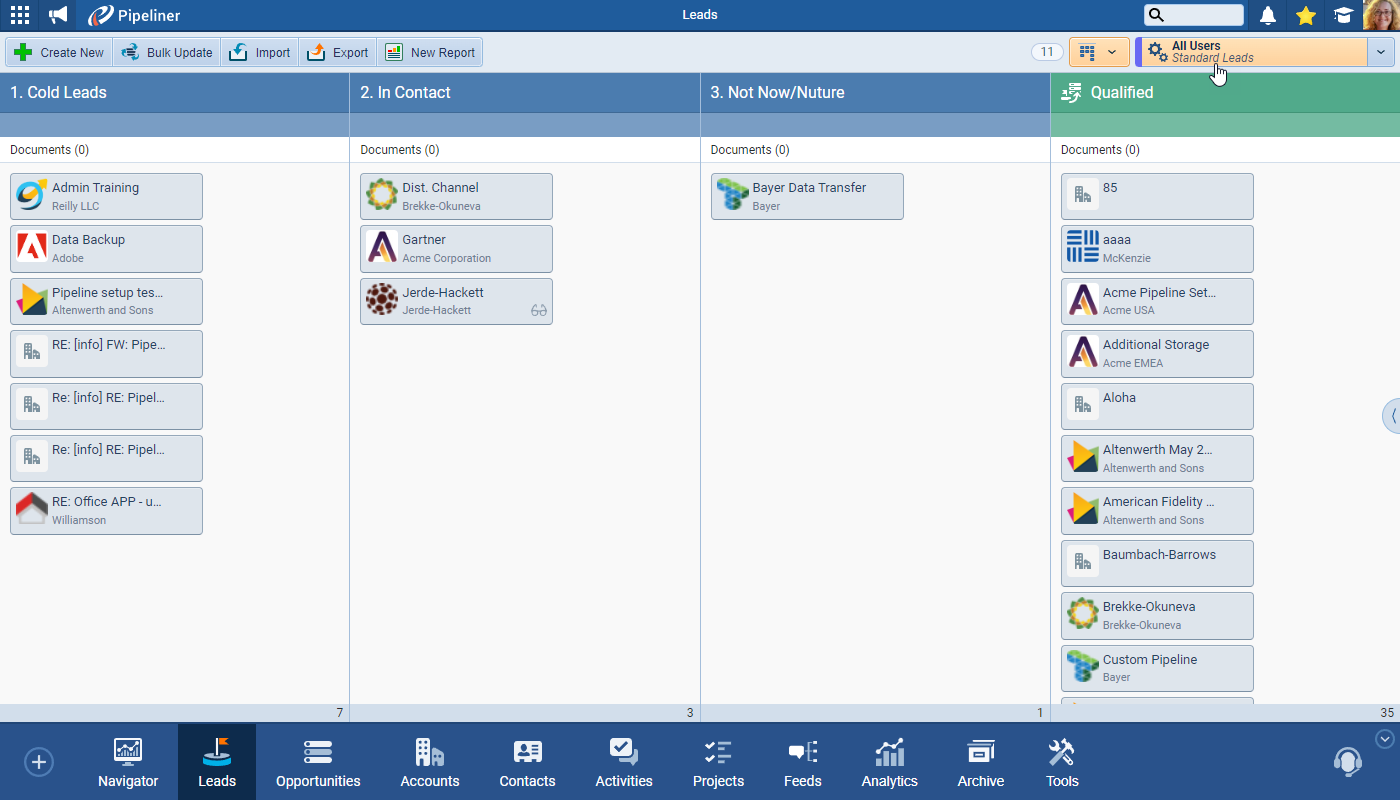Click the Bulk Update button

(x=167, y=52)
